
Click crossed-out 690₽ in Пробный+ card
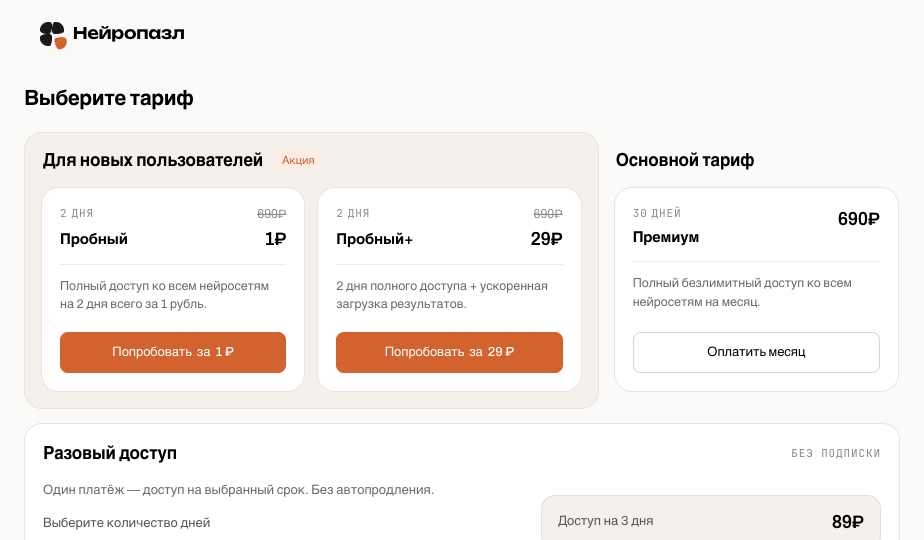(547, 213)
